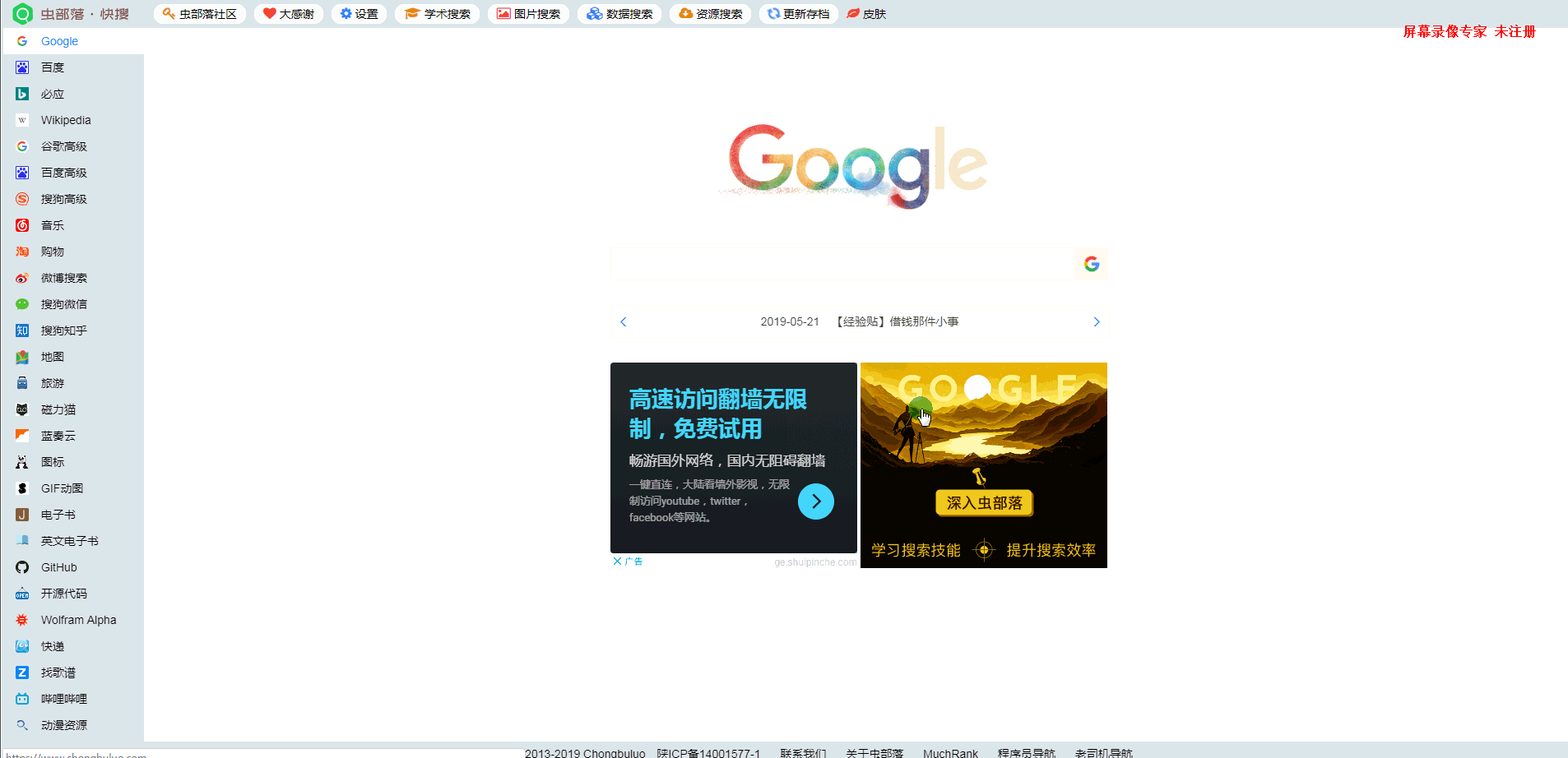Select the 旅游 travel icon

22,383
